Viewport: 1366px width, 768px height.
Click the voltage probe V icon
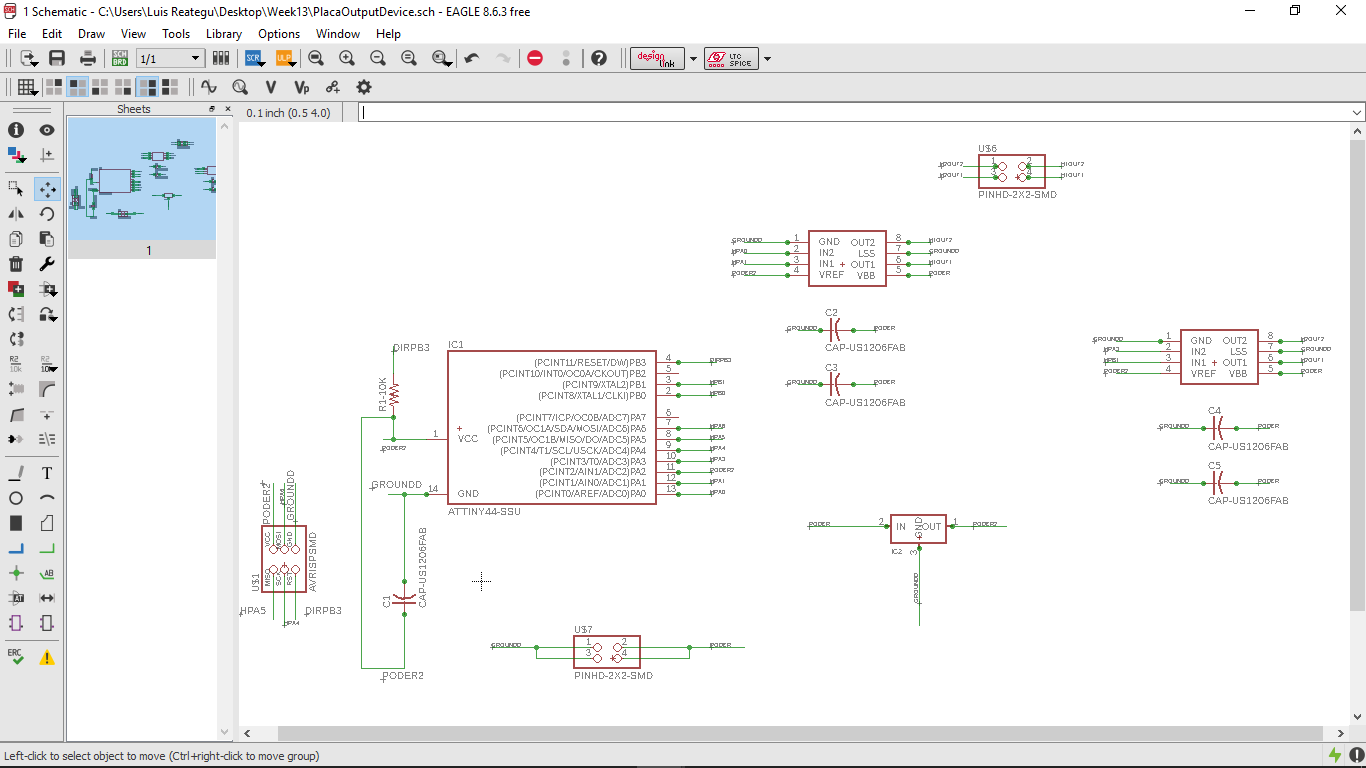coord(270,87)
